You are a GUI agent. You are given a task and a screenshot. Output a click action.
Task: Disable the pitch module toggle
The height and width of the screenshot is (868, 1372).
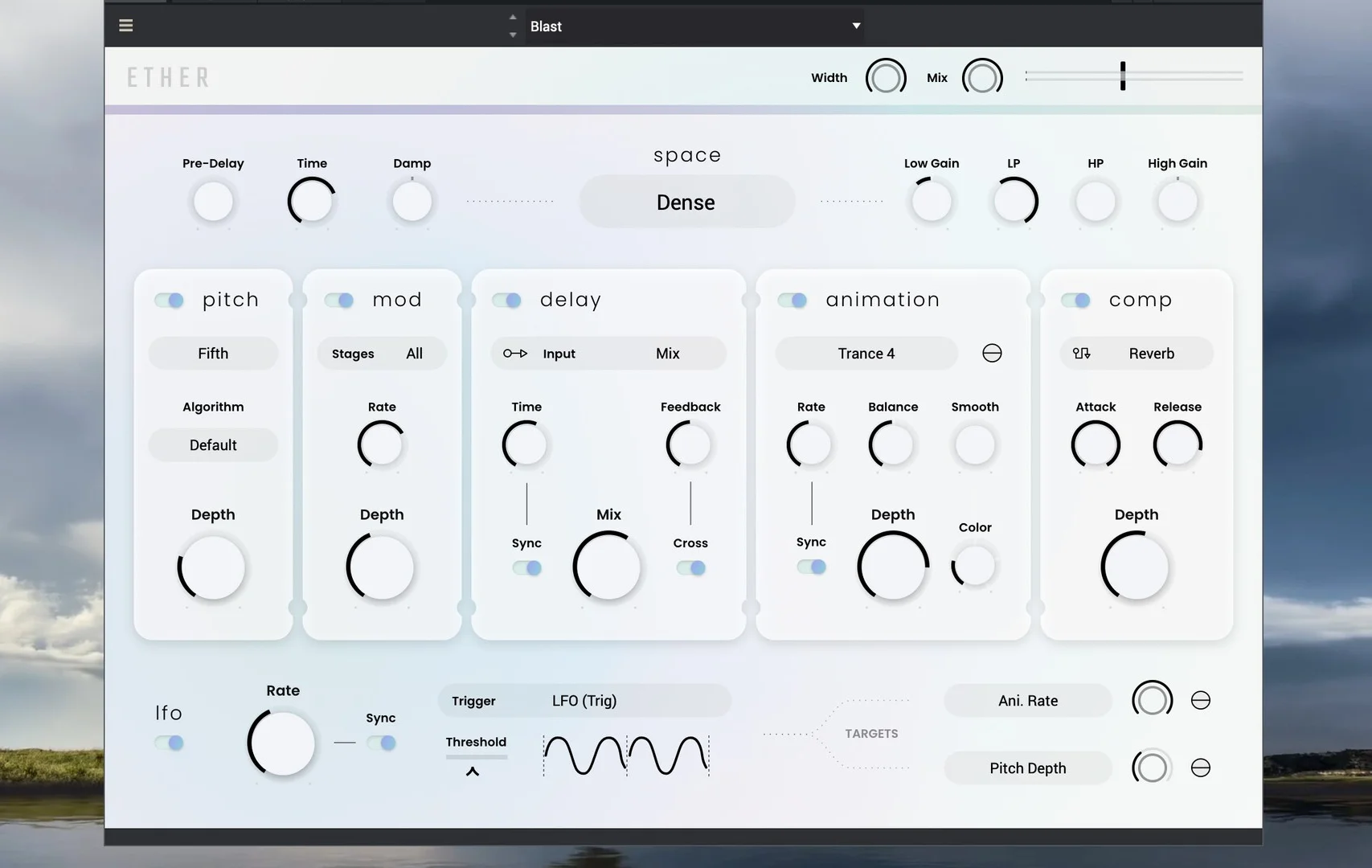click(170, 301)
